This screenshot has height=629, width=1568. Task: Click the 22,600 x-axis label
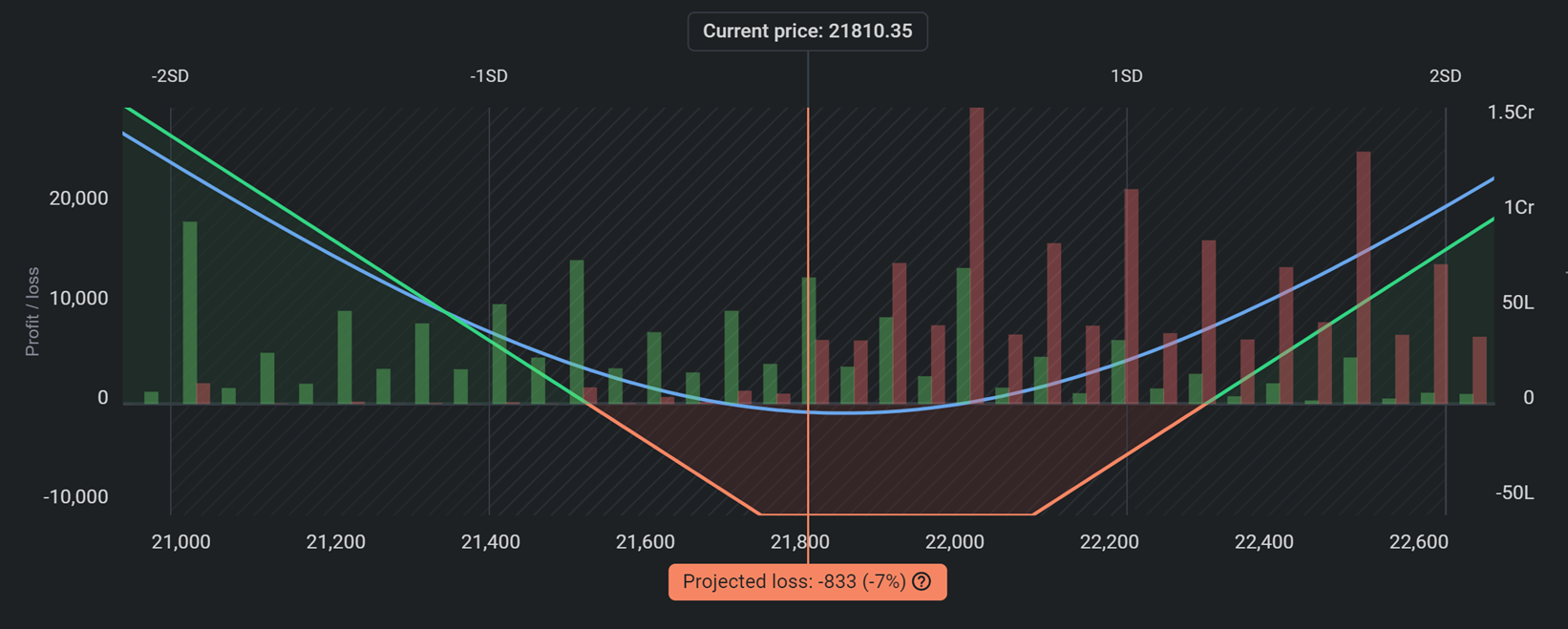click(1419, 542)
